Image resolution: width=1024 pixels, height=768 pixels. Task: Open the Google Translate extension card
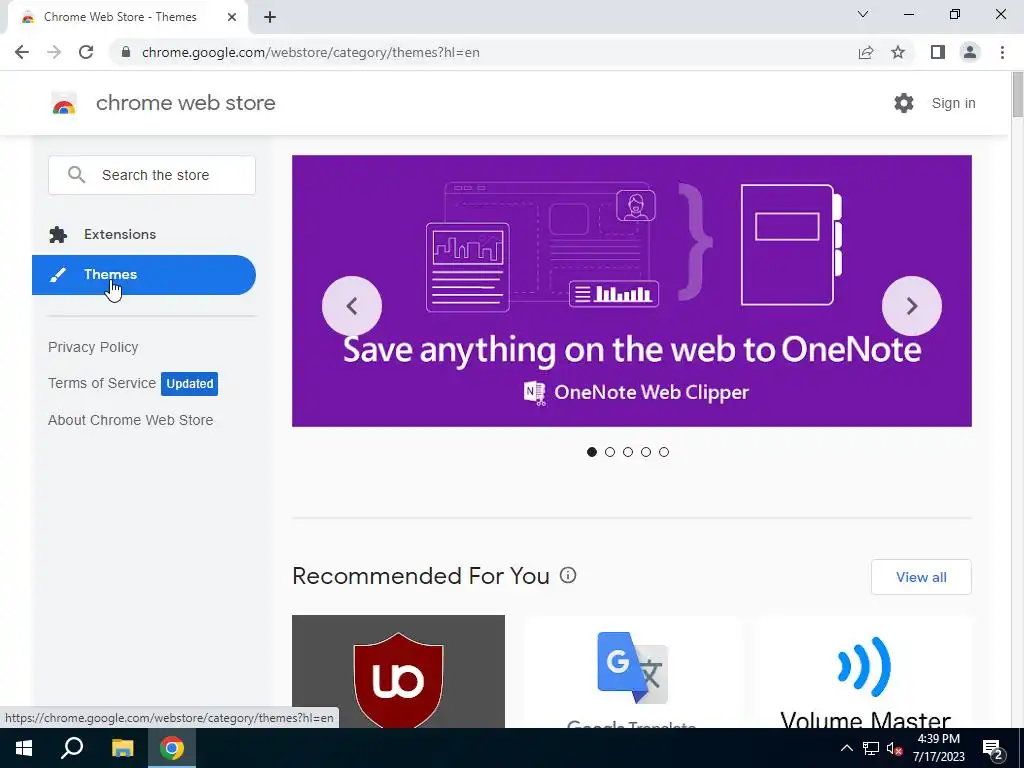[x=632, y=671]
